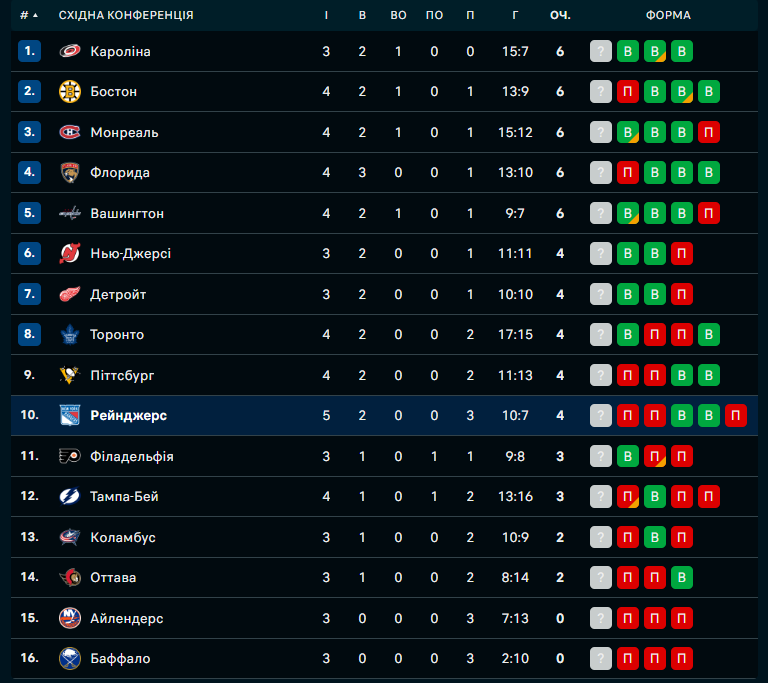
Task: Open the Філадельфія team link
Action: point(131,456)
